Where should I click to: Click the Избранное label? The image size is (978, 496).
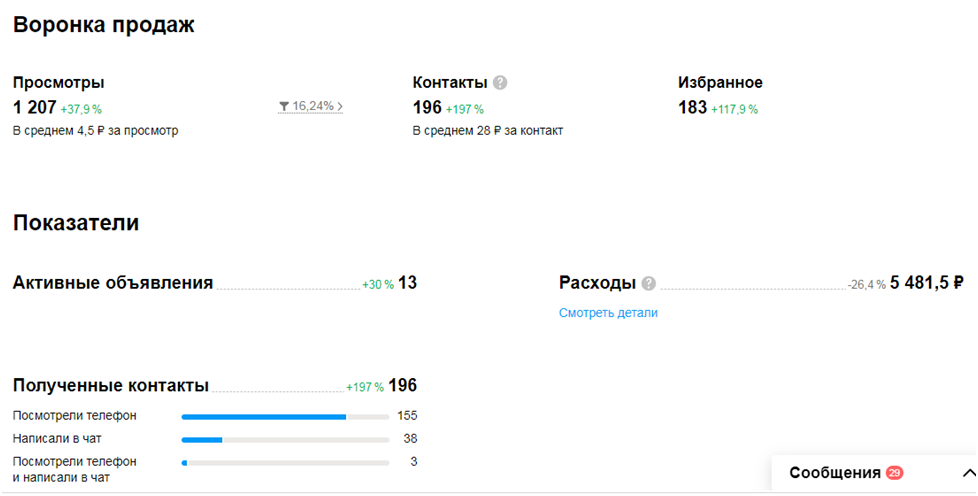point(720,82)
